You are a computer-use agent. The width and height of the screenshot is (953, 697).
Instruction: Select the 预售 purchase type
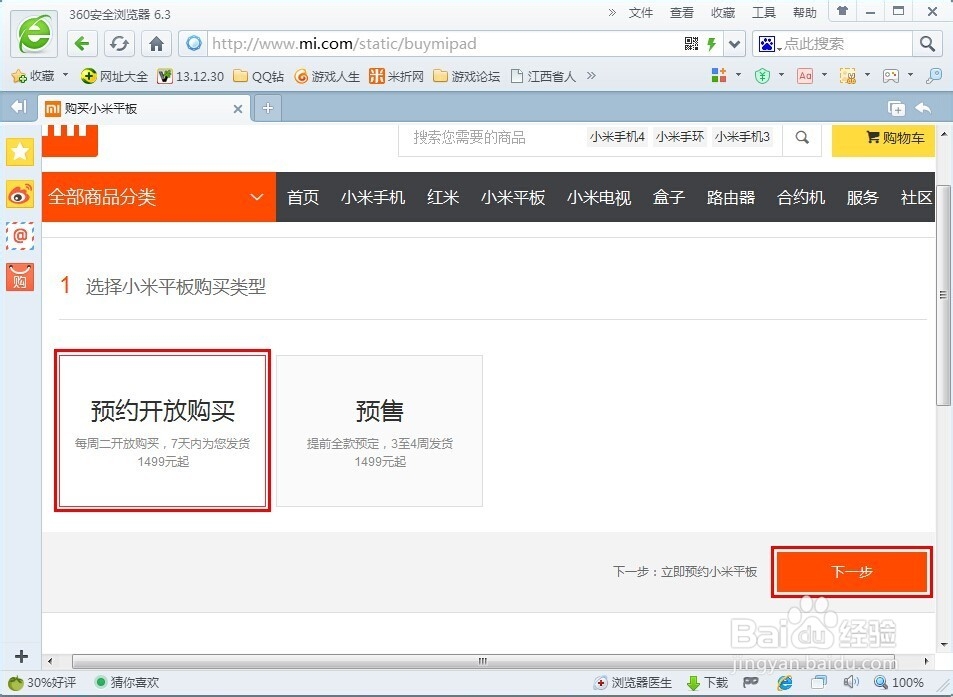coord(380,431)
